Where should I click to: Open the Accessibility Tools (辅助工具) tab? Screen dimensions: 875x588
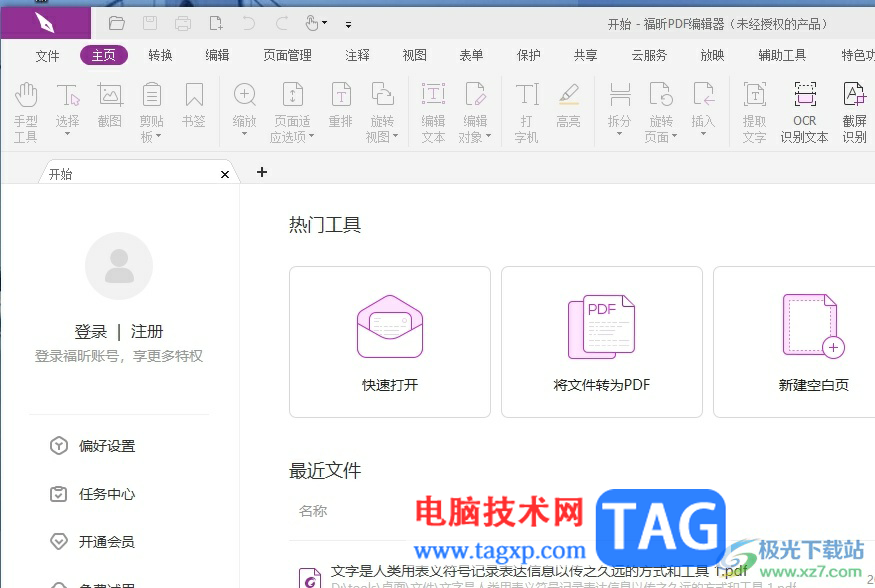782,55
